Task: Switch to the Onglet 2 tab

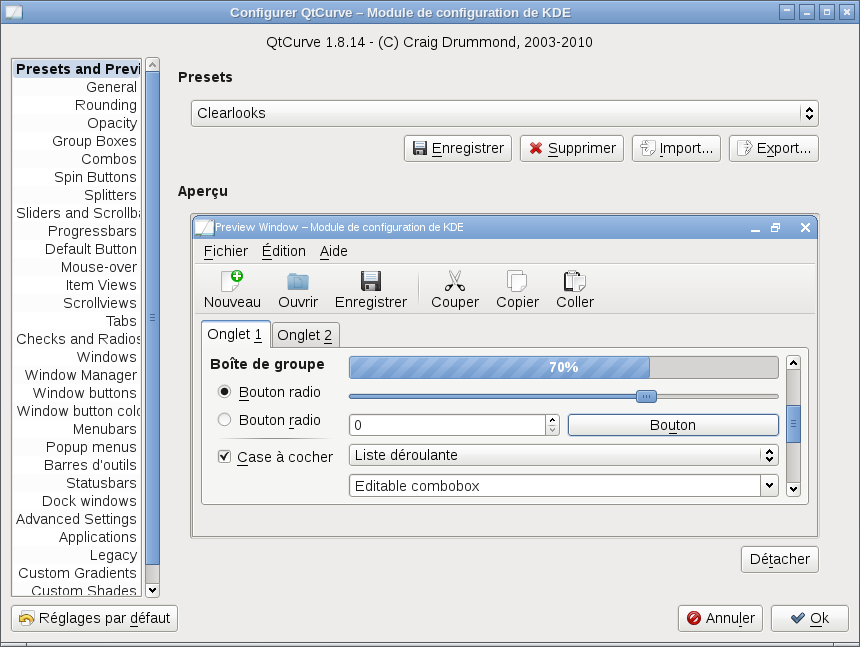Action: click(305, 335)
